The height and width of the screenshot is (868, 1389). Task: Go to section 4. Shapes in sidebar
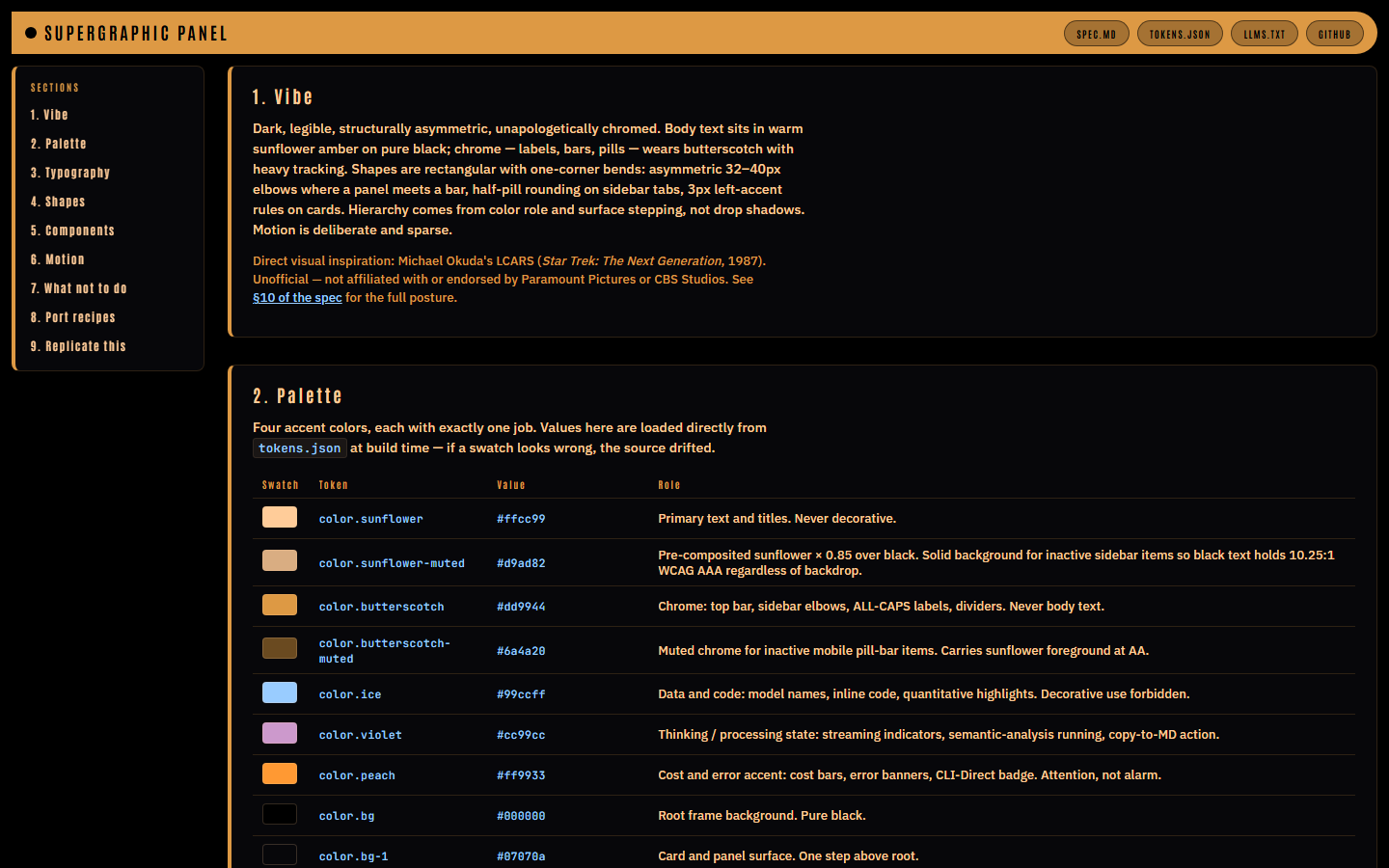pyautogui.click(x=58, y=202)
